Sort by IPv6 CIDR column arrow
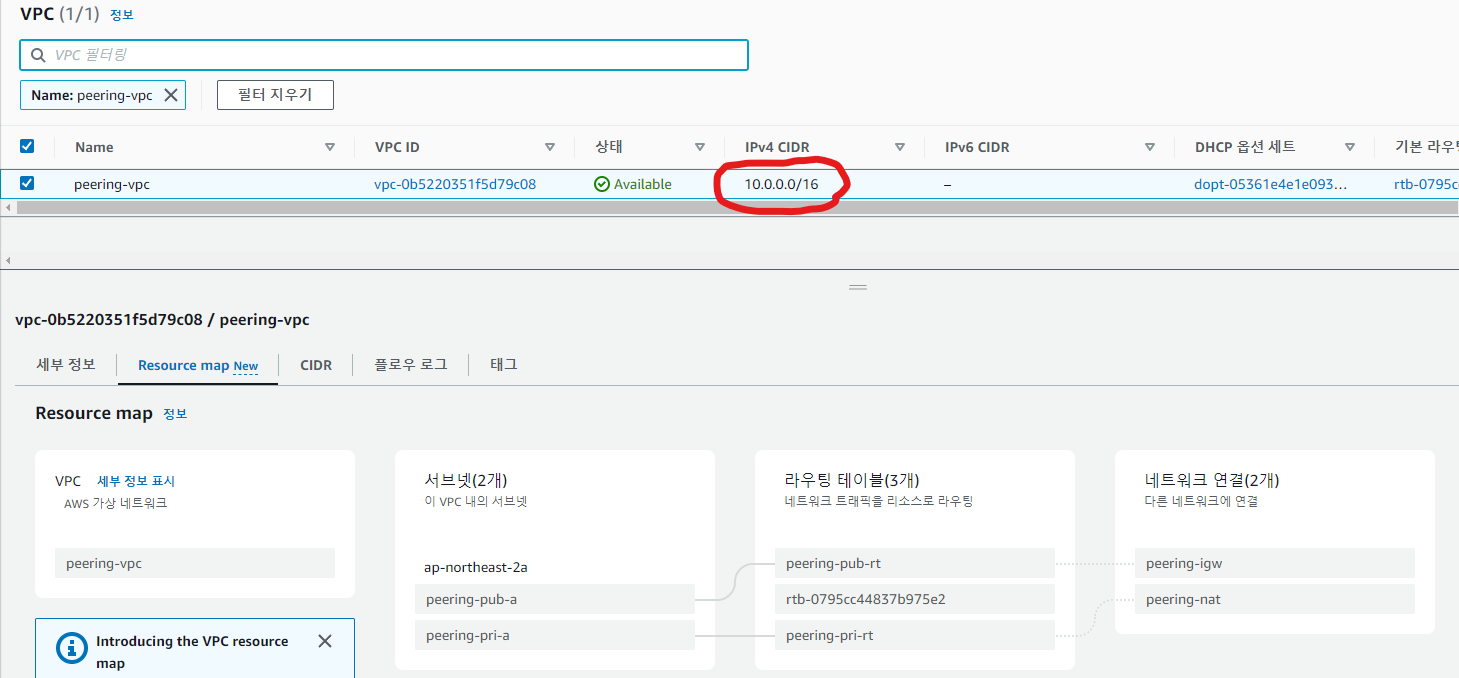The height and width of the screenshot is (678, 1459). pyautogui.click(x=1150, y=147)
